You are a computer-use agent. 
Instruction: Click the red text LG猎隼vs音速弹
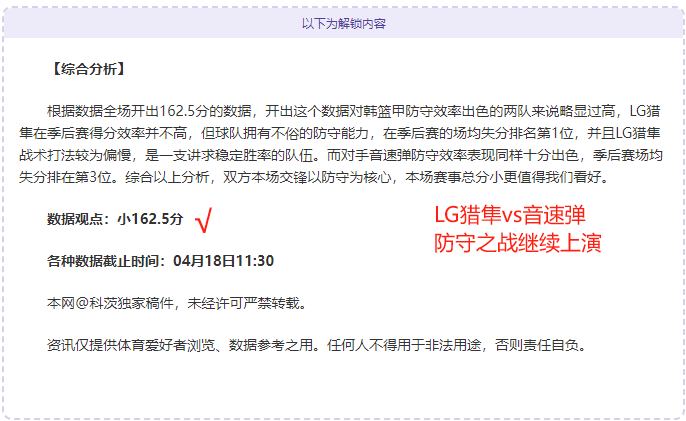(510, 215)
